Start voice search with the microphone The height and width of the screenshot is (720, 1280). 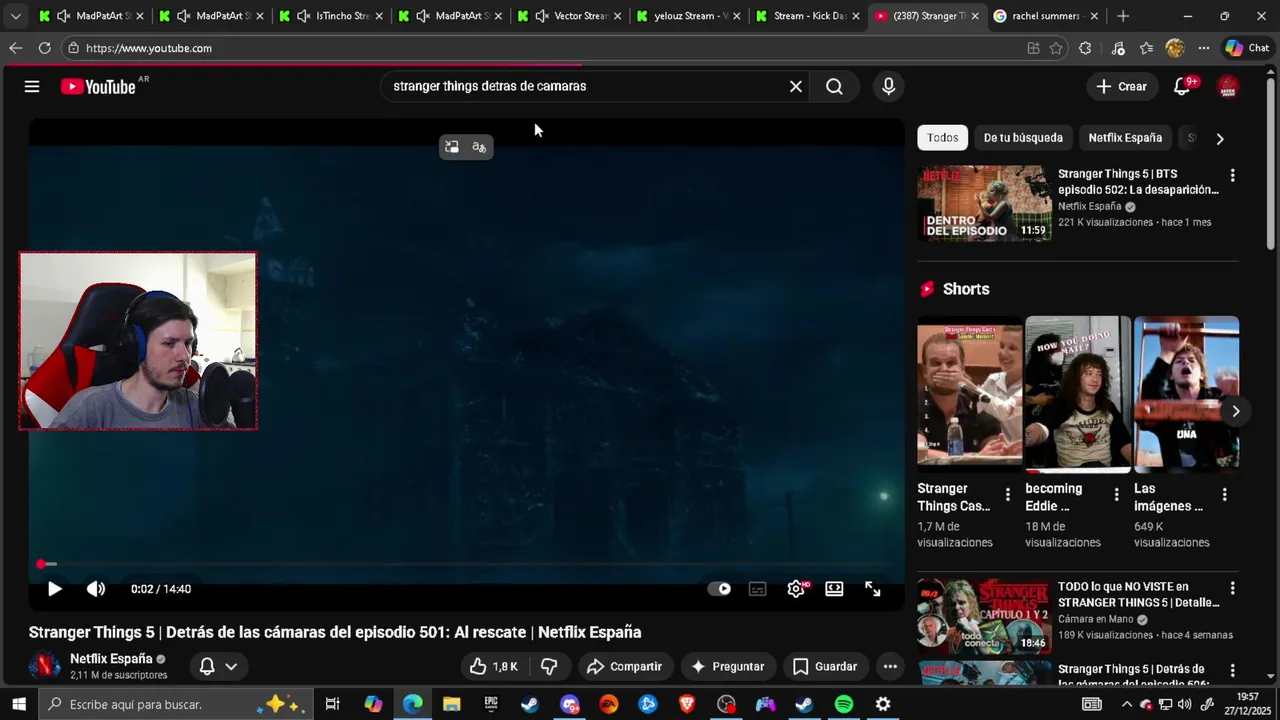pos(888,87)
